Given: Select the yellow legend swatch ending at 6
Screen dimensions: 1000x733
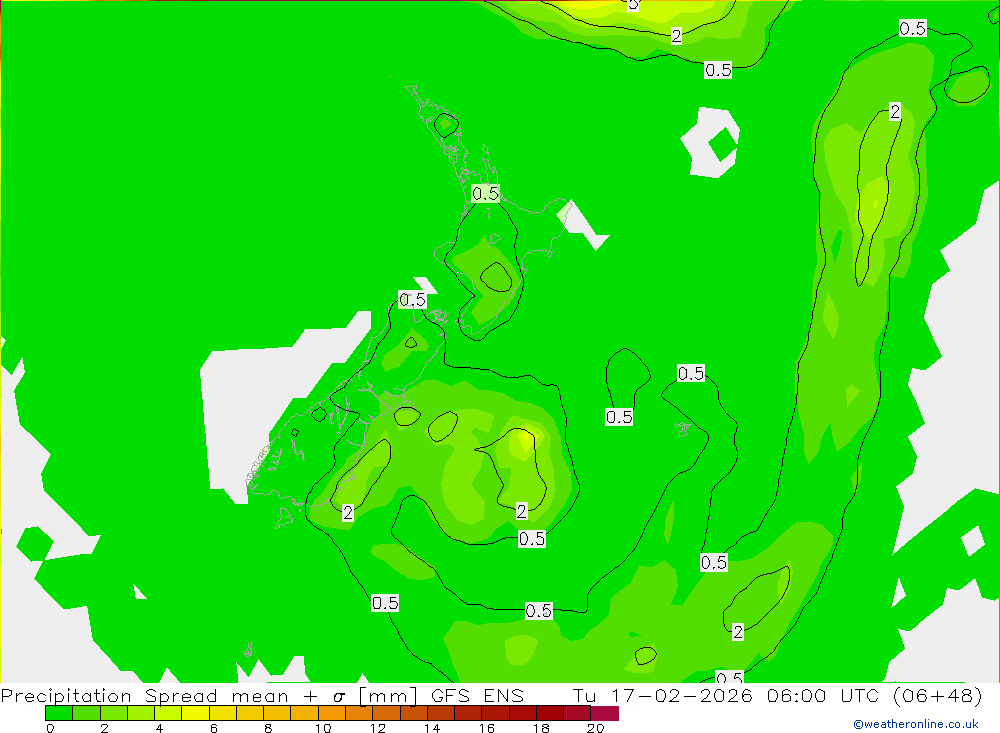Looking at the screenshot, I should (x=196, y=713).
